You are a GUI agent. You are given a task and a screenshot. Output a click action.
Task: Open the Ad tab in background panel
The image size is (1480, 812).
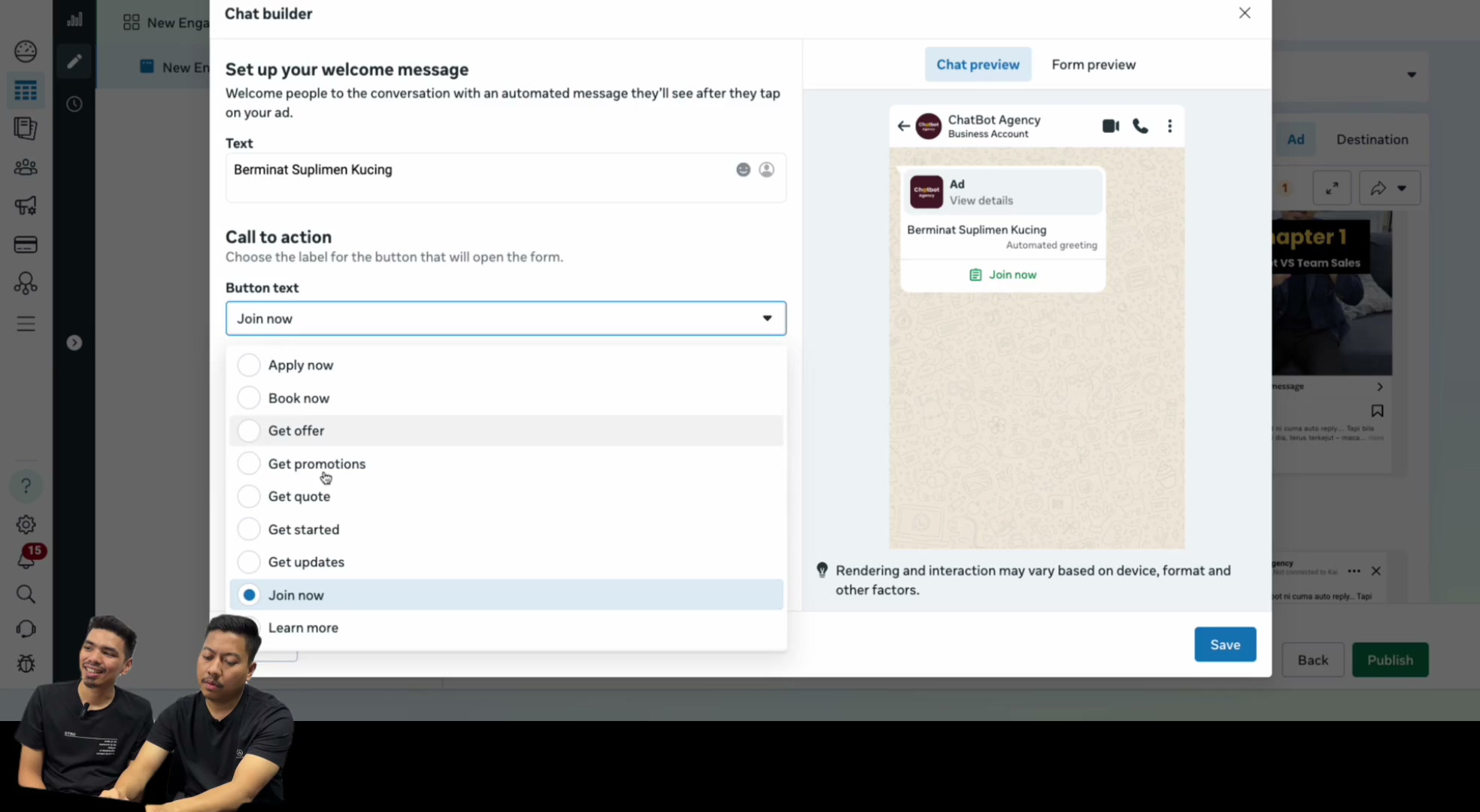coord(1295,139)
